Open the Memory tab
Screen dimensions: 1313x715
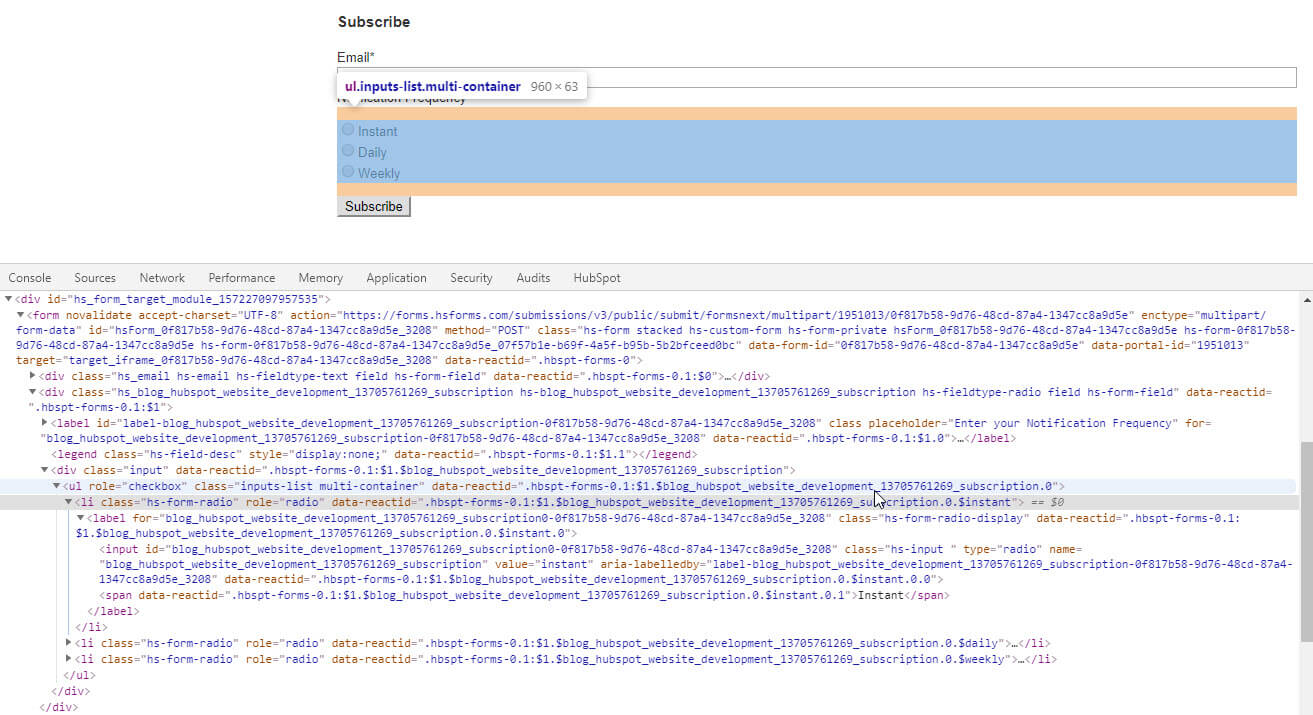(x=320, y=277)
